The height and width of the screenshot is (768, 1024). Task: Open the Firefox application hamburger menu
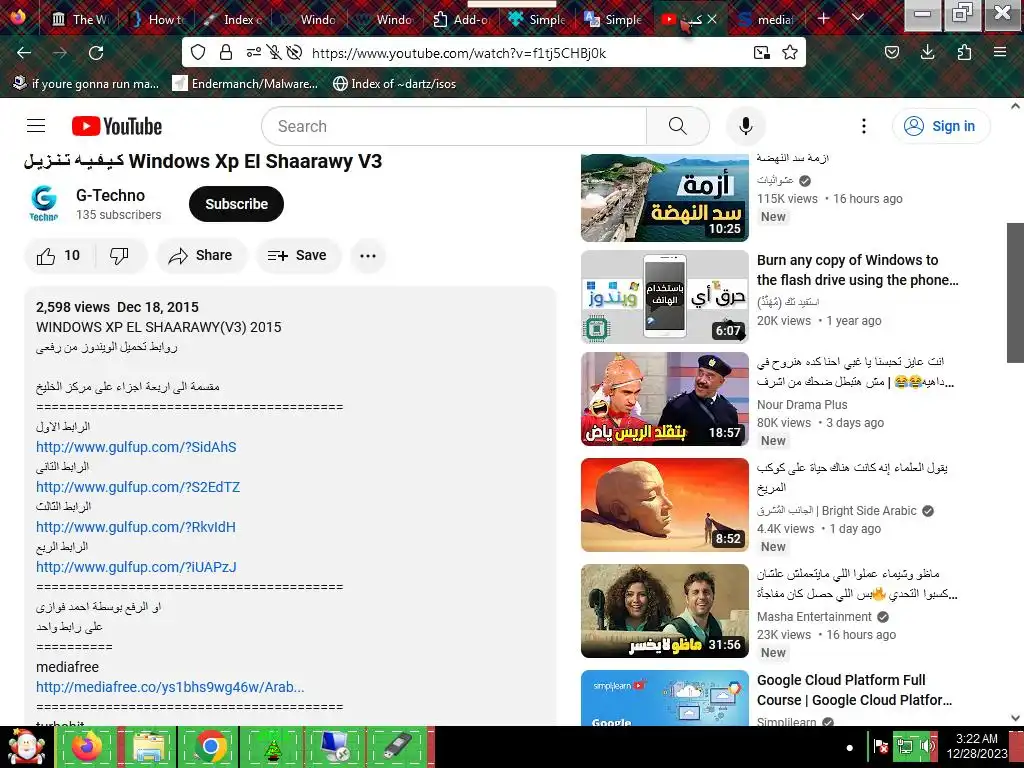point(1000,53)
